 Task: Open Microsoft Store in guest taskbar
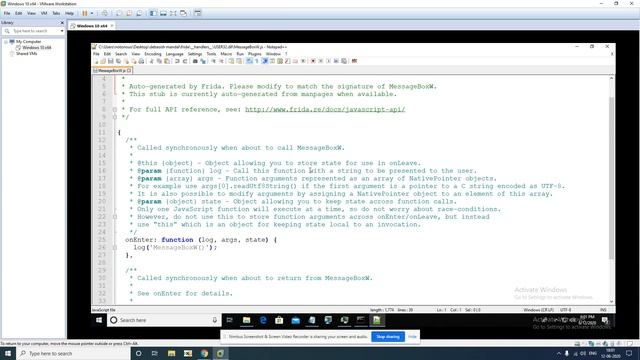click(279, 320)
